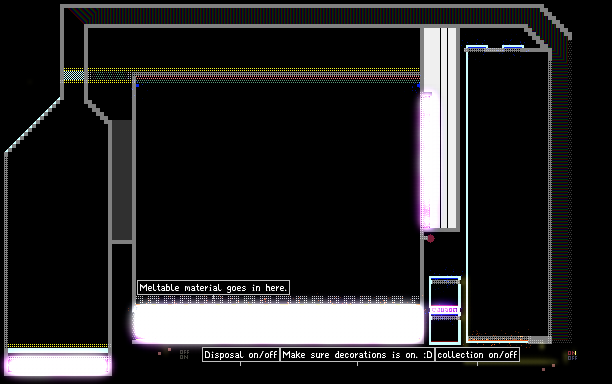Toggle the ON label beside the Disposal sign
The width and height of the screenshot is (612, 384).
[184, 357]
